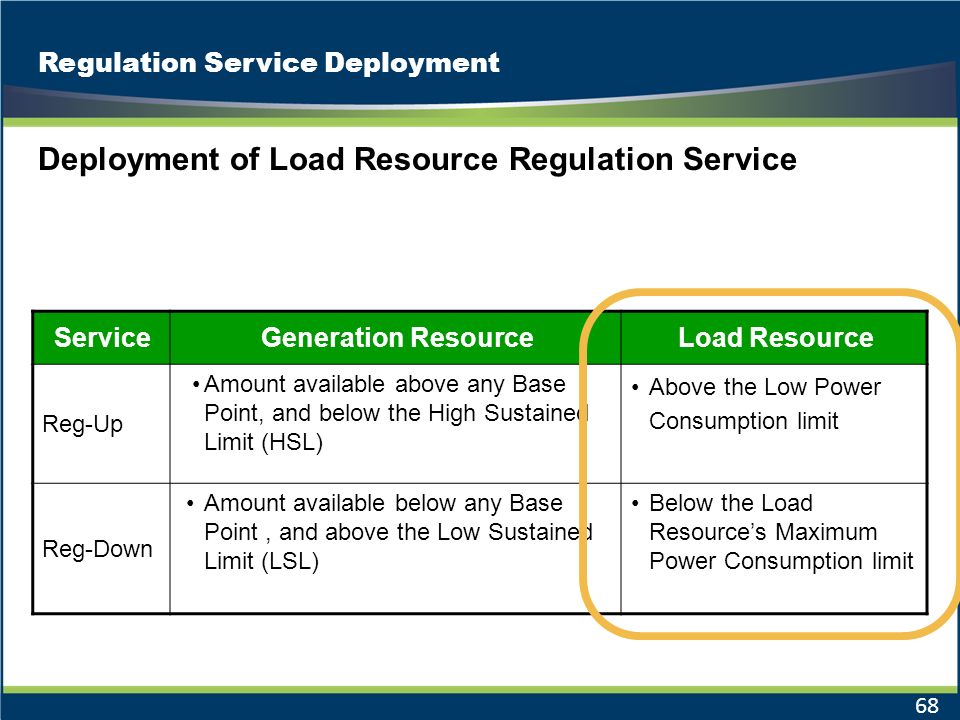Select the heading 'Deployment of Load Resource Regulation Service'
Image resolution: width=960 pixels, height=720 pixels.
417,160
